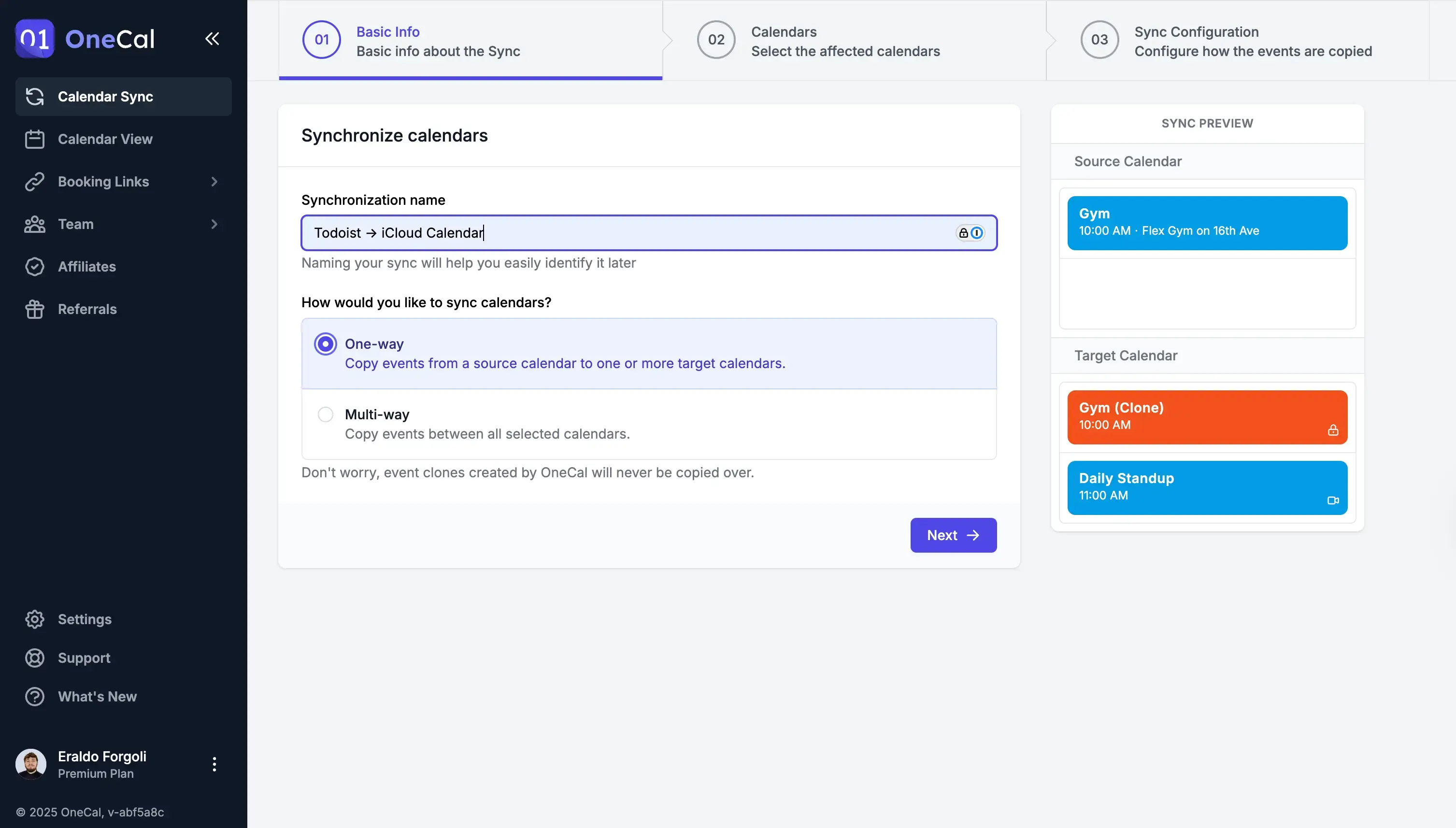Open What's New in sidebar

(97, 697)
